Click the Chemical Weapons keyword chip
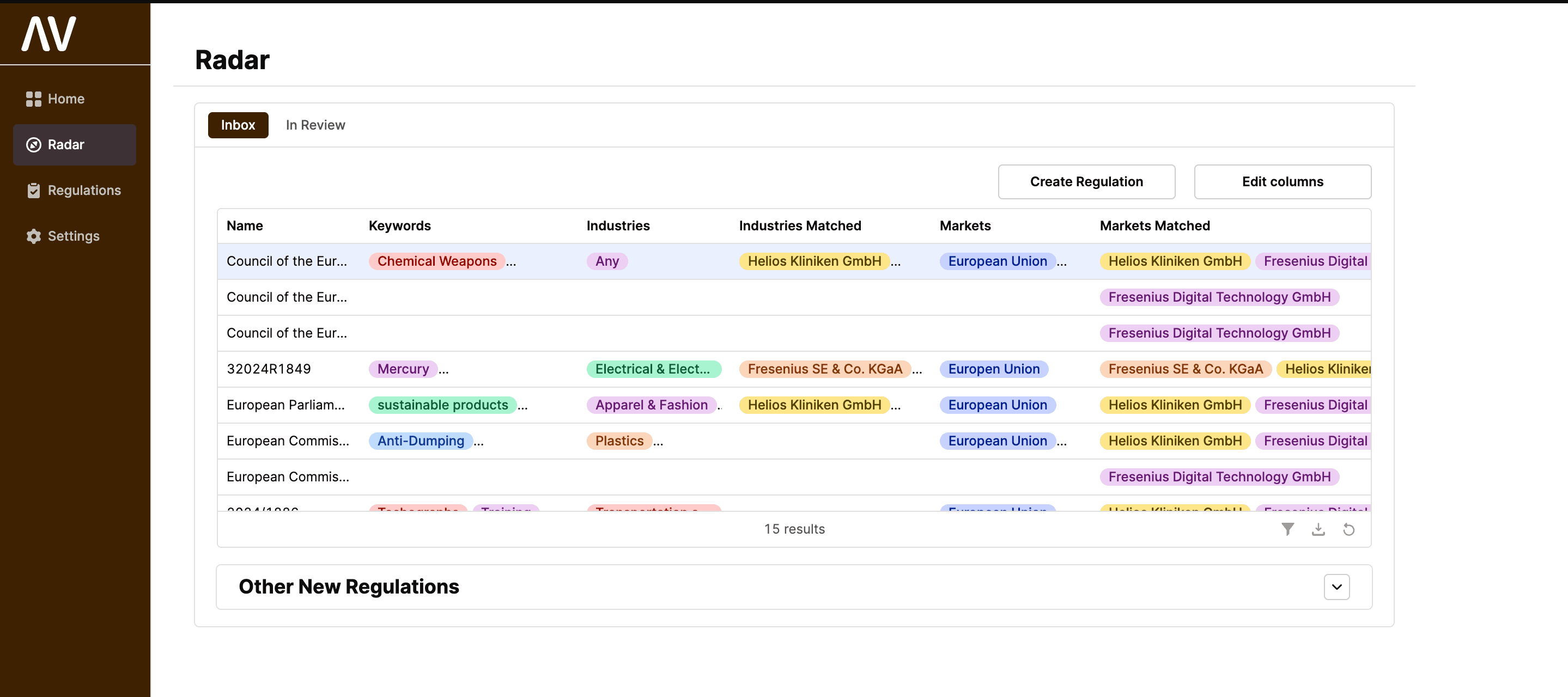Screen dimensions: 1568x697 point(436,261)
